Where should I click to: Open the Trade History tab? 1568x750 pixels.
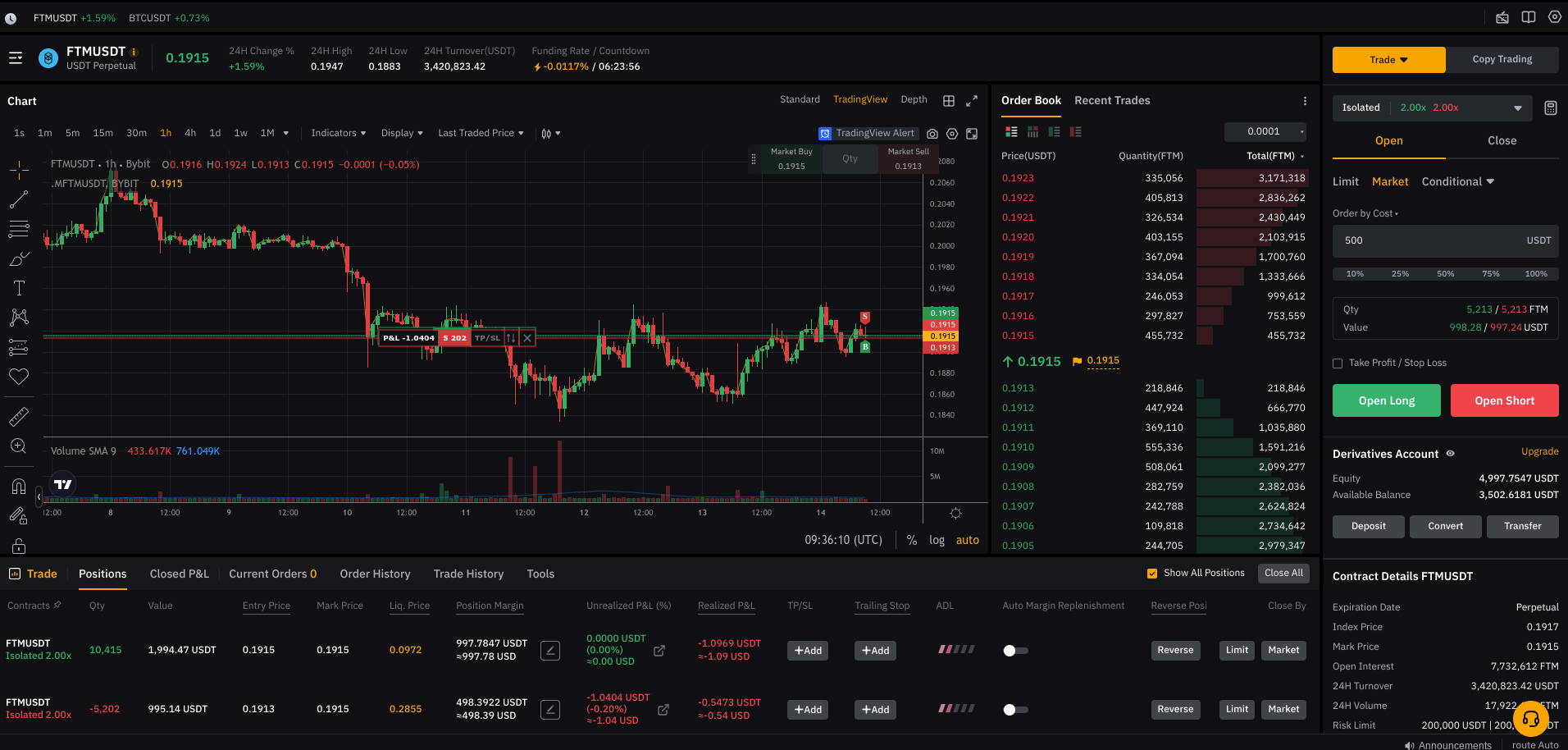click(468, 574)
